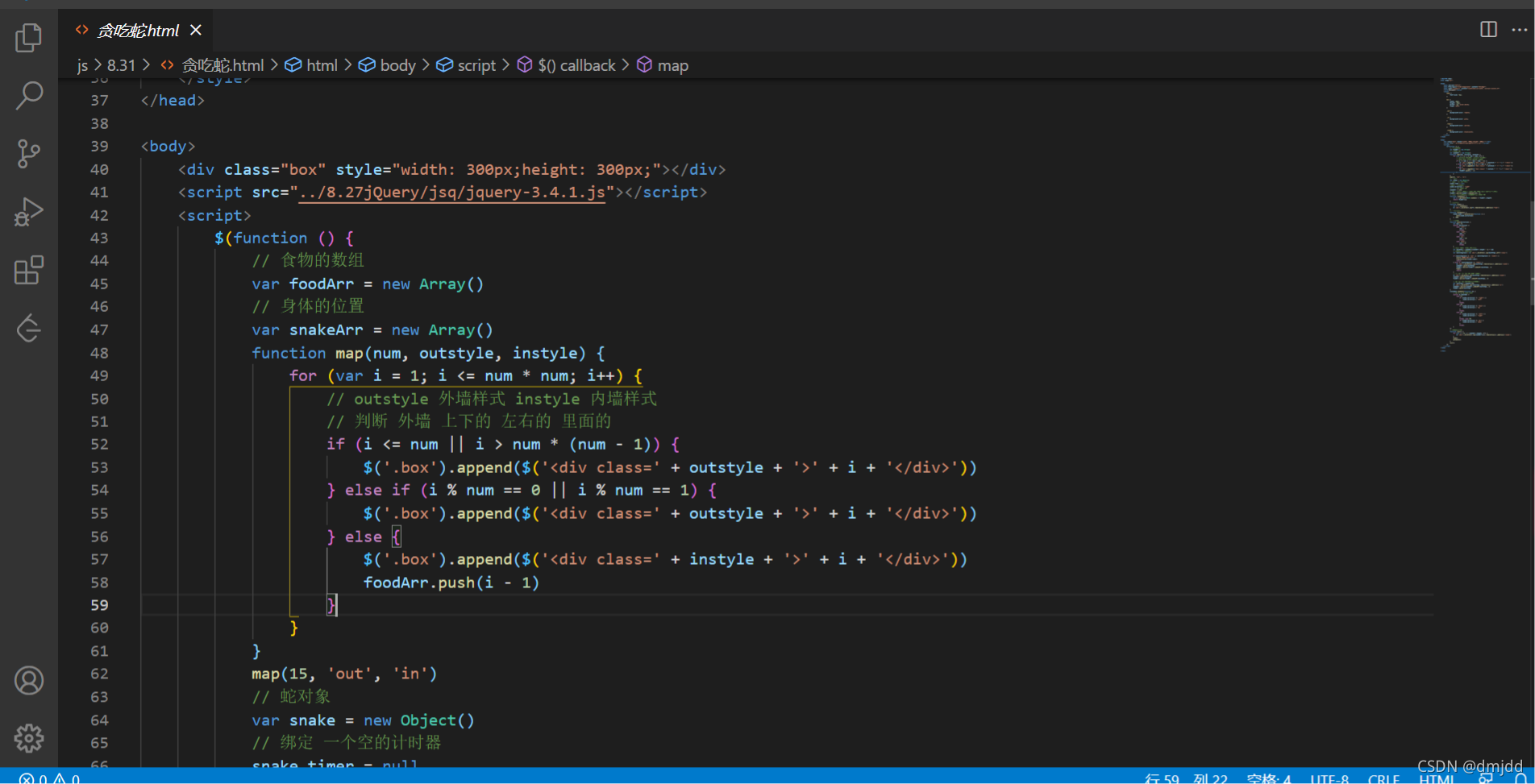Open the Source Control view
This screenshot has height=784, width=1535.
coord(29,153)
